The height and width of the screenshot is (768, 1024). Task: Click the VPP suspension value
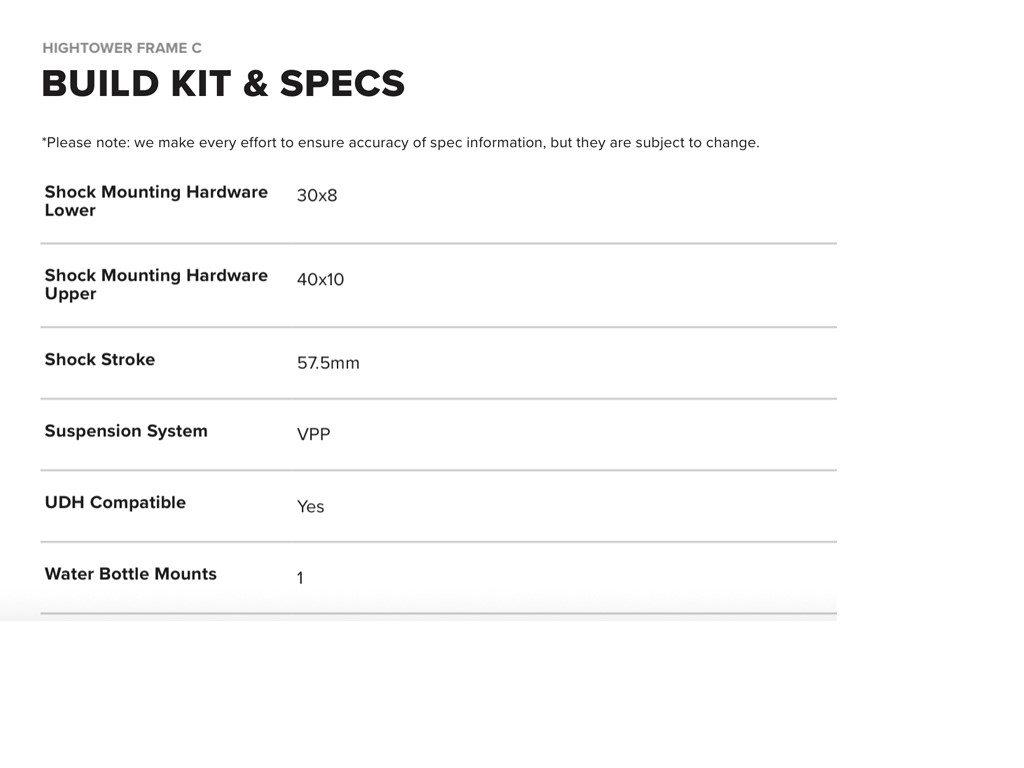(x=313, y=434)
